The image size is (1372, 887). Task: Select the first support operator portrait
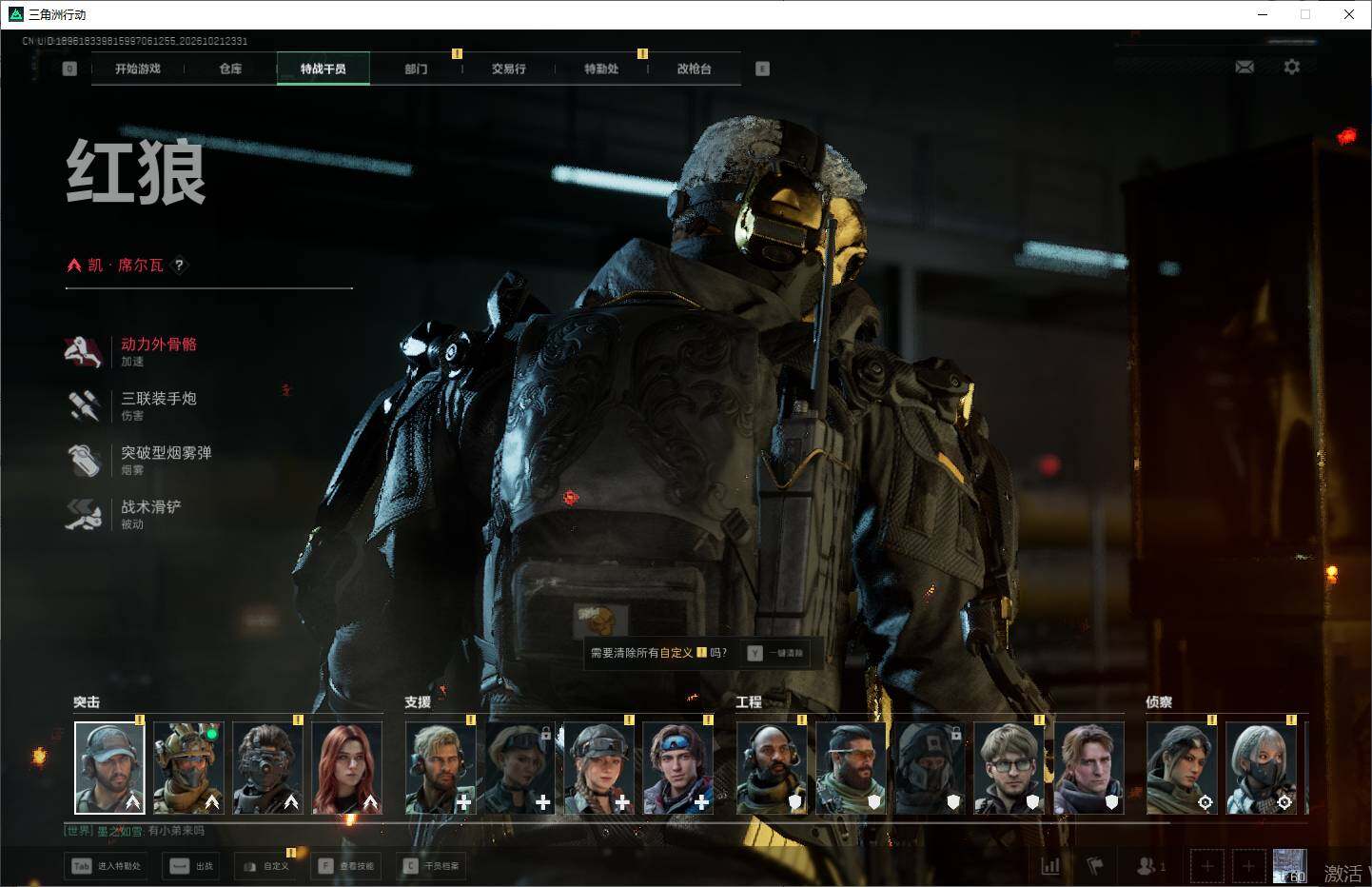(x=441, y=768)
